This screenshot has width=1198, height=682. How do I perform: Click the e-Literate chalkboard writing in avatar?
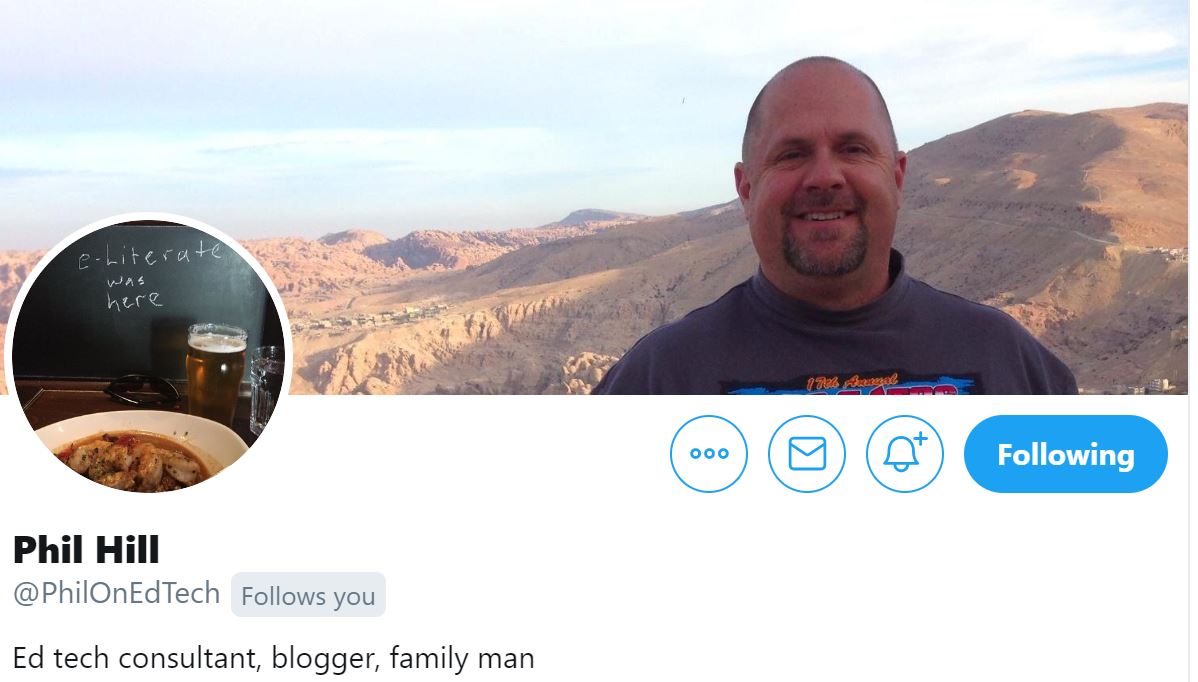click(x=149, y=274)
